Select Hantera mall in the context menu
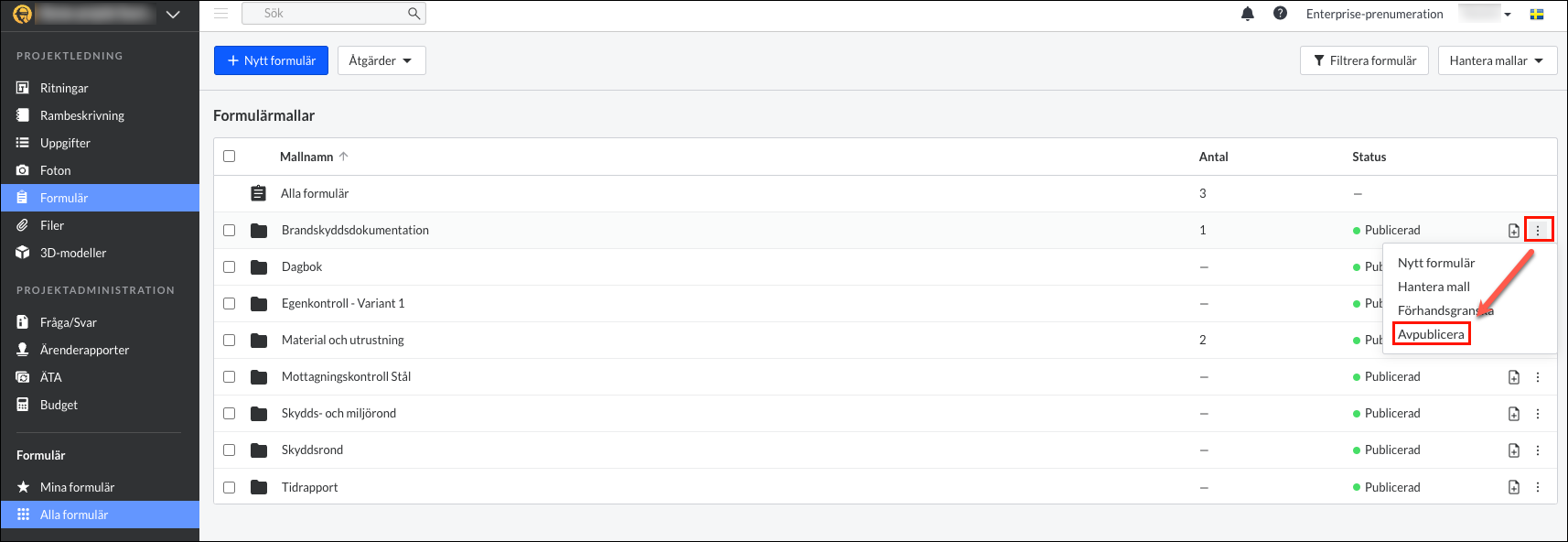This screenshot has width=1568, height=542. [x=1434, y=287]
